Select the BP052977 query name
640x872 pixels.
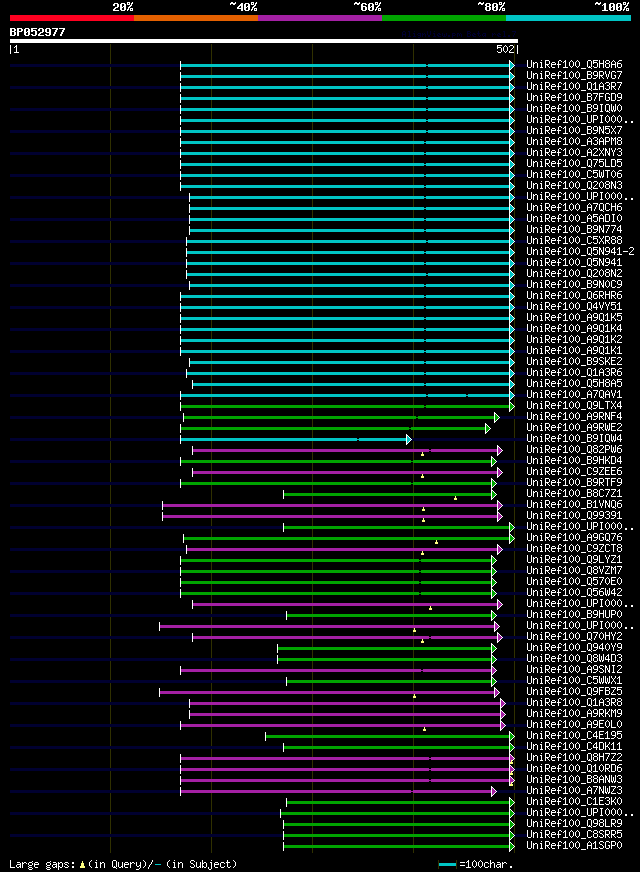[x=37, y=32]
